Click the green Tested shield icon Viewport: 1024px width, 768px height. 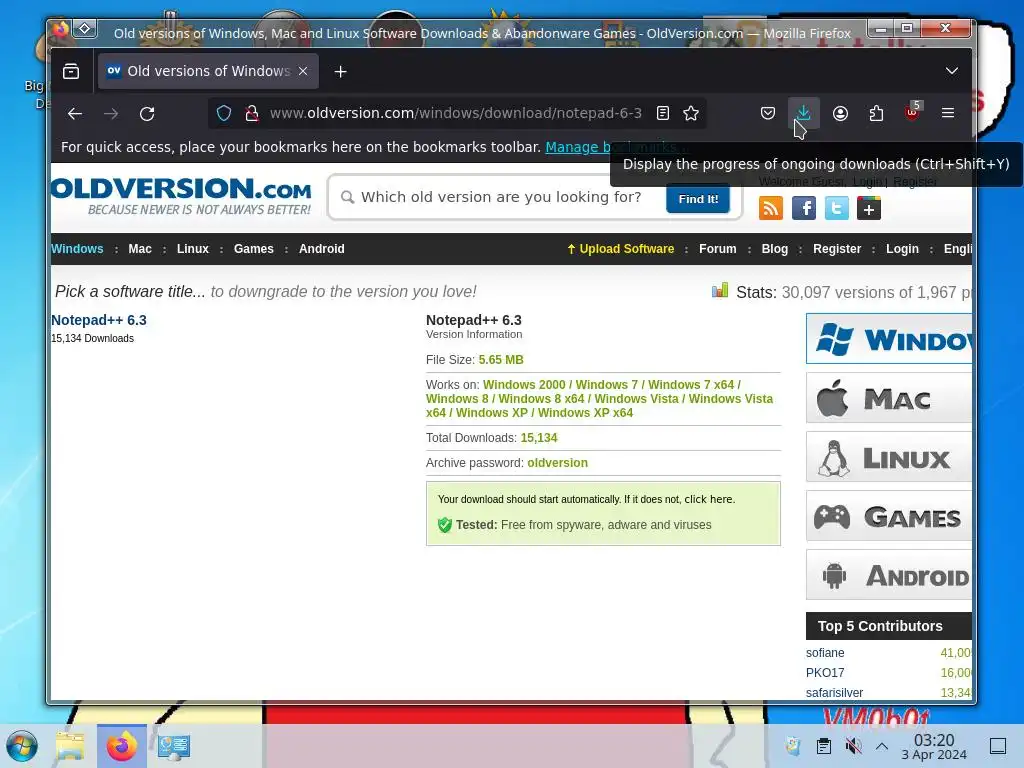click(x=445, y=524)
